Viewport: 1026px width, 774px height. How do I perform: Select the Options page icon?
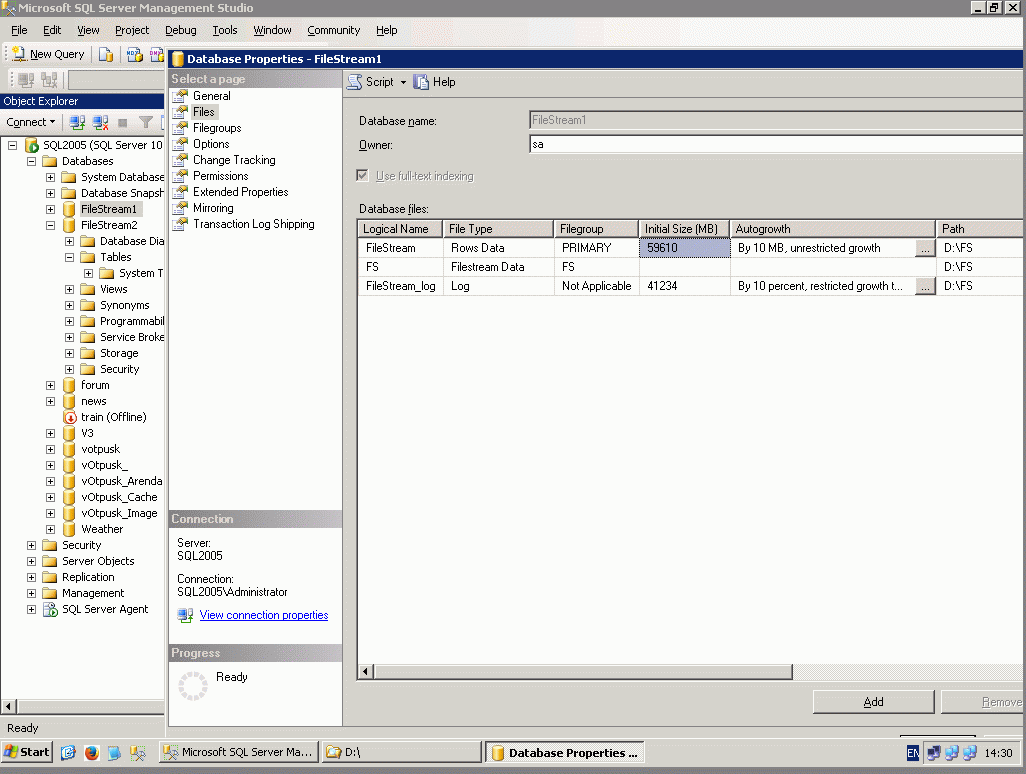(181, 144)
